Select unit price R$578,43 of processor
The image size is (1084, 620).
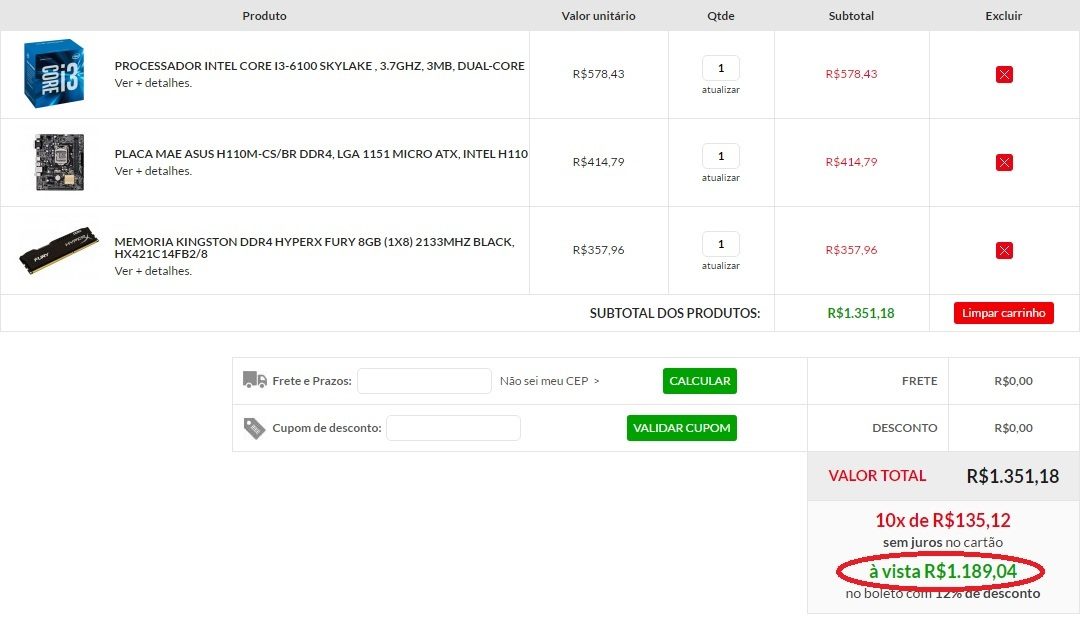click(x=598, y=74)
